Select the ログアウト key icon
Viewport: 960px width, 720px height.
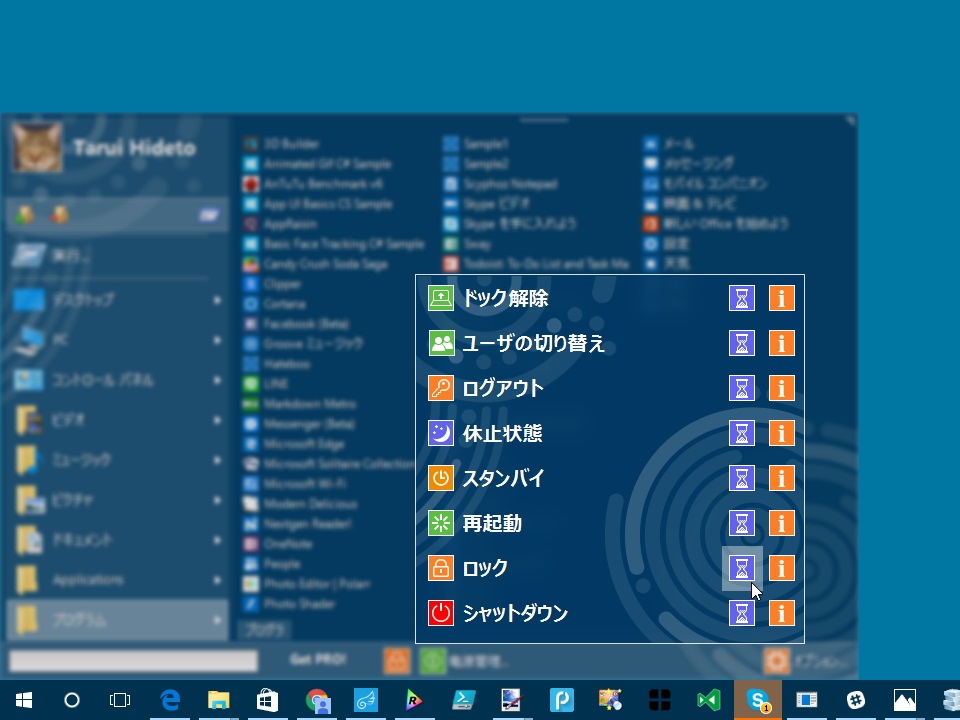(x=441, y=388)
